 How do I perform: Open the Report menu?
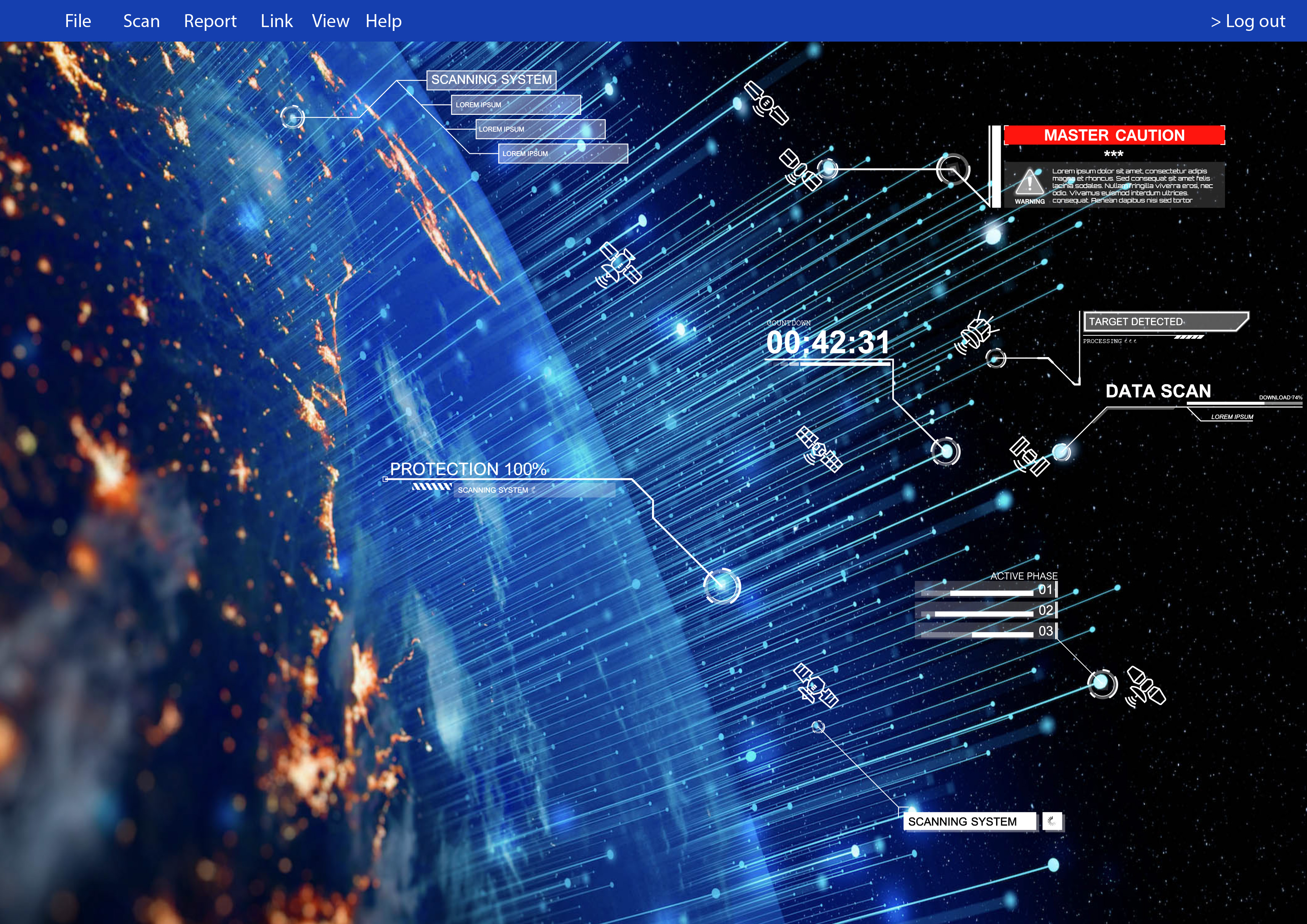coord(209,21)
